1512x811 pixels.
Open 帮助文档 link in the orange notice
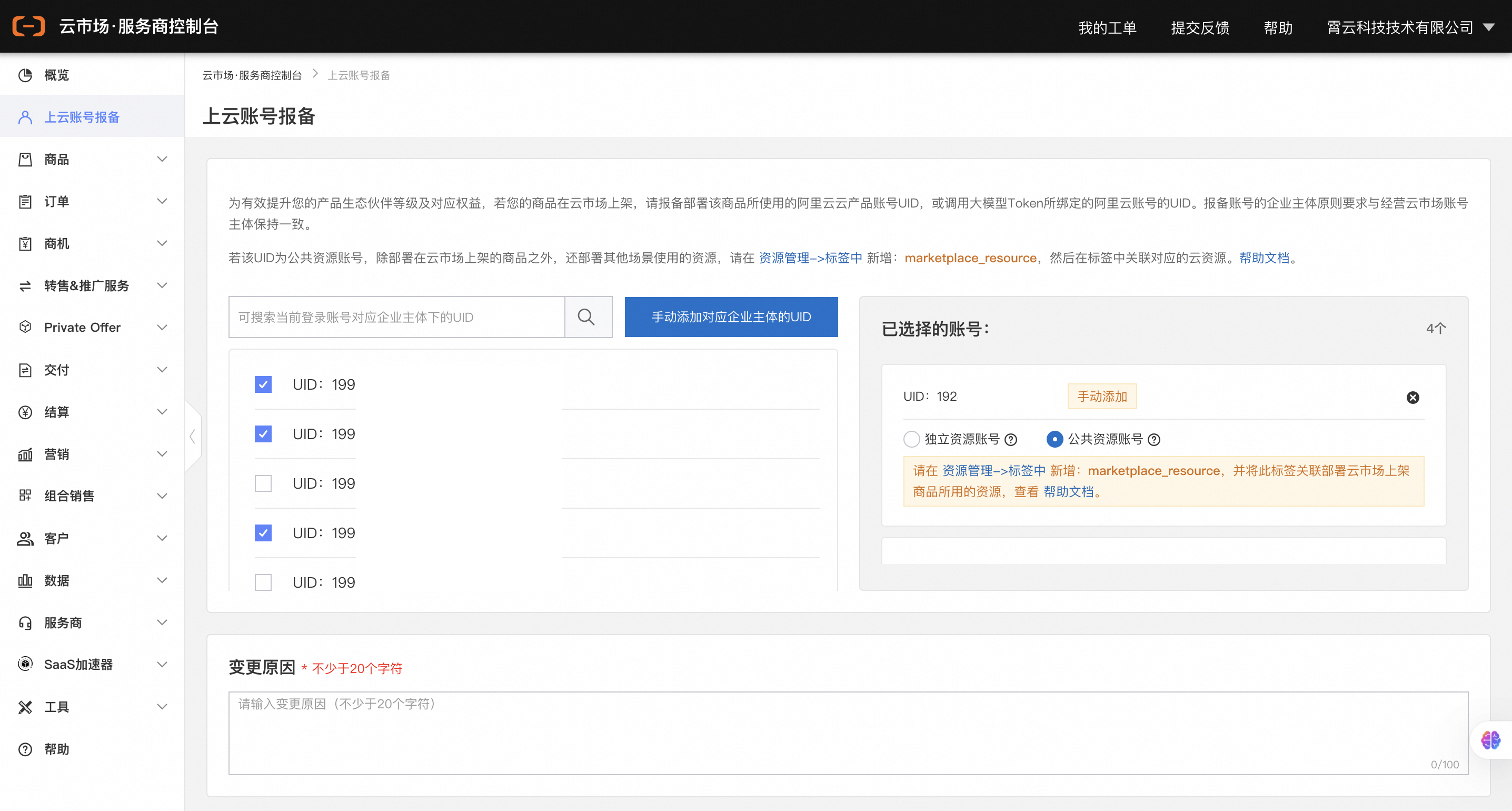pos(1068,492)
